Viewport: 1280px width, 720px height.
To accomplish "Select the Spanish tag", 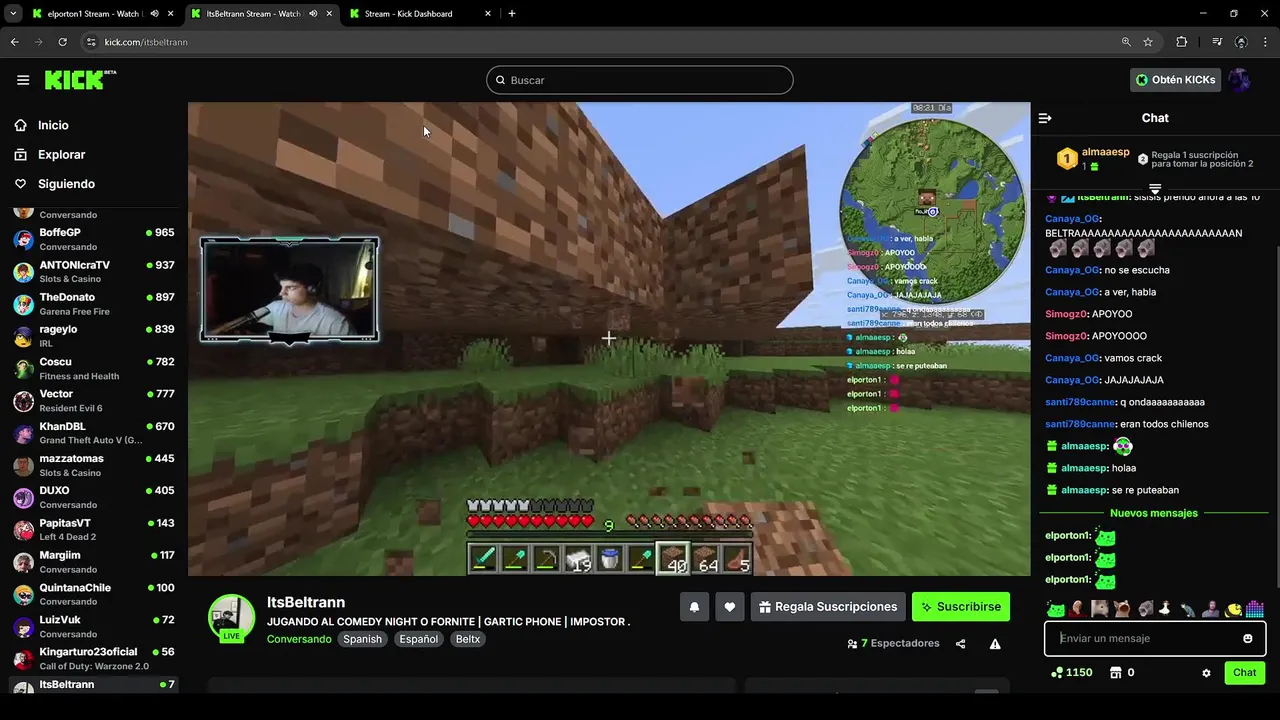I will click(x=363, y=639).
